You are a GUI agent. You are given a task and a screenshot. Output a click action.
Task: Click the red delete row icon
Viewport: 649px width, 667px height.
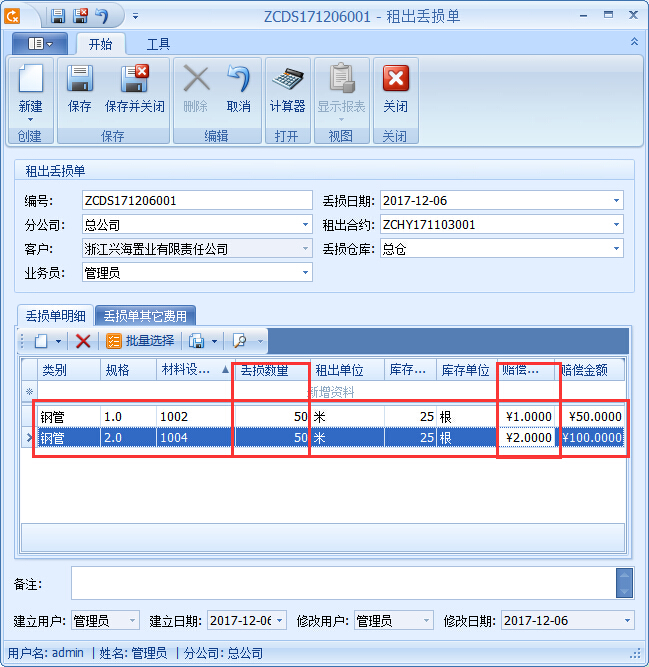tap(83, 341)
